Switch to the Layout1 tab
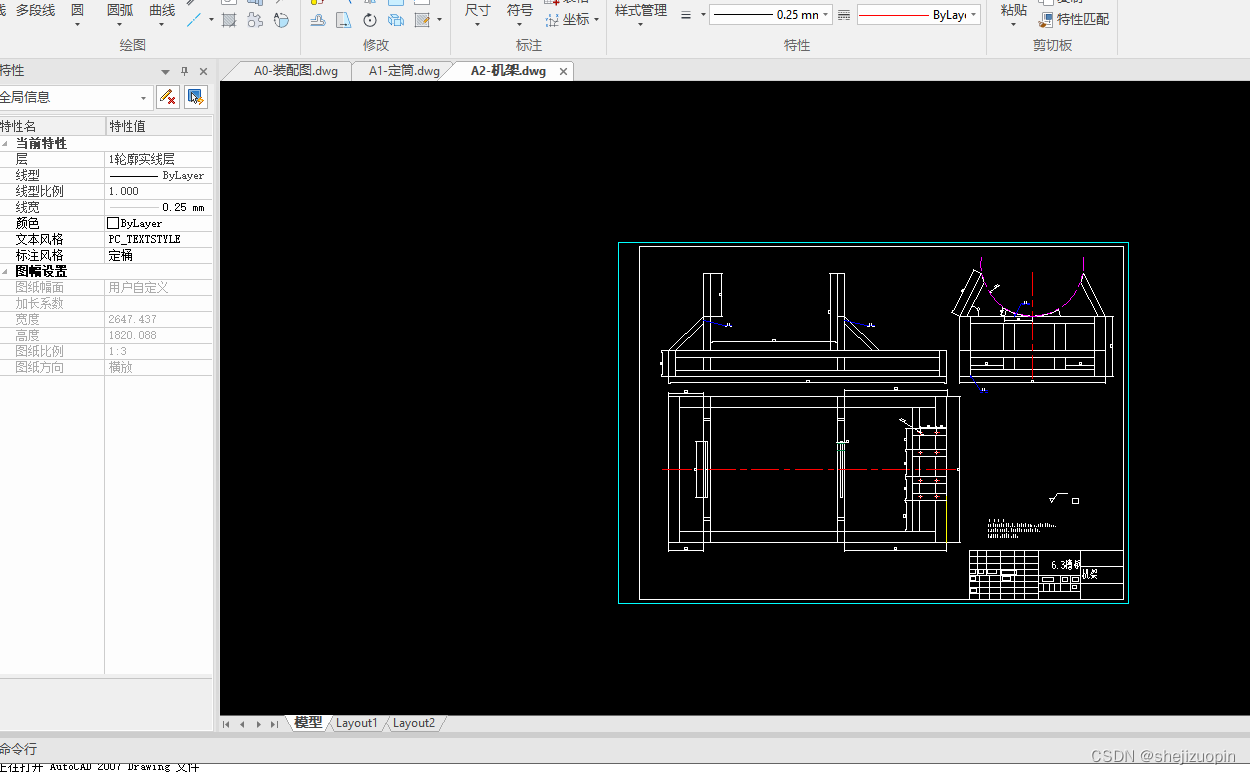 pos(357,723)
